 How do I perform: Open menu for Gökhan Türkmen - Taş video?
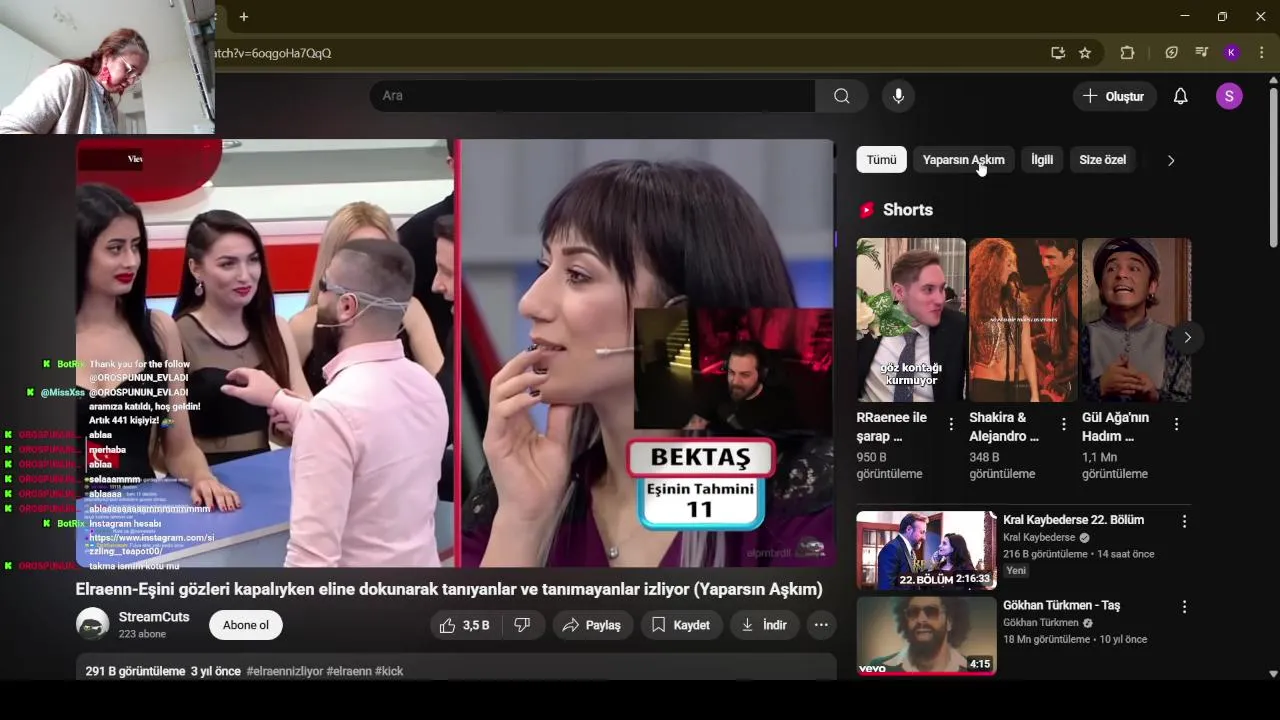tap(1185, 607)
